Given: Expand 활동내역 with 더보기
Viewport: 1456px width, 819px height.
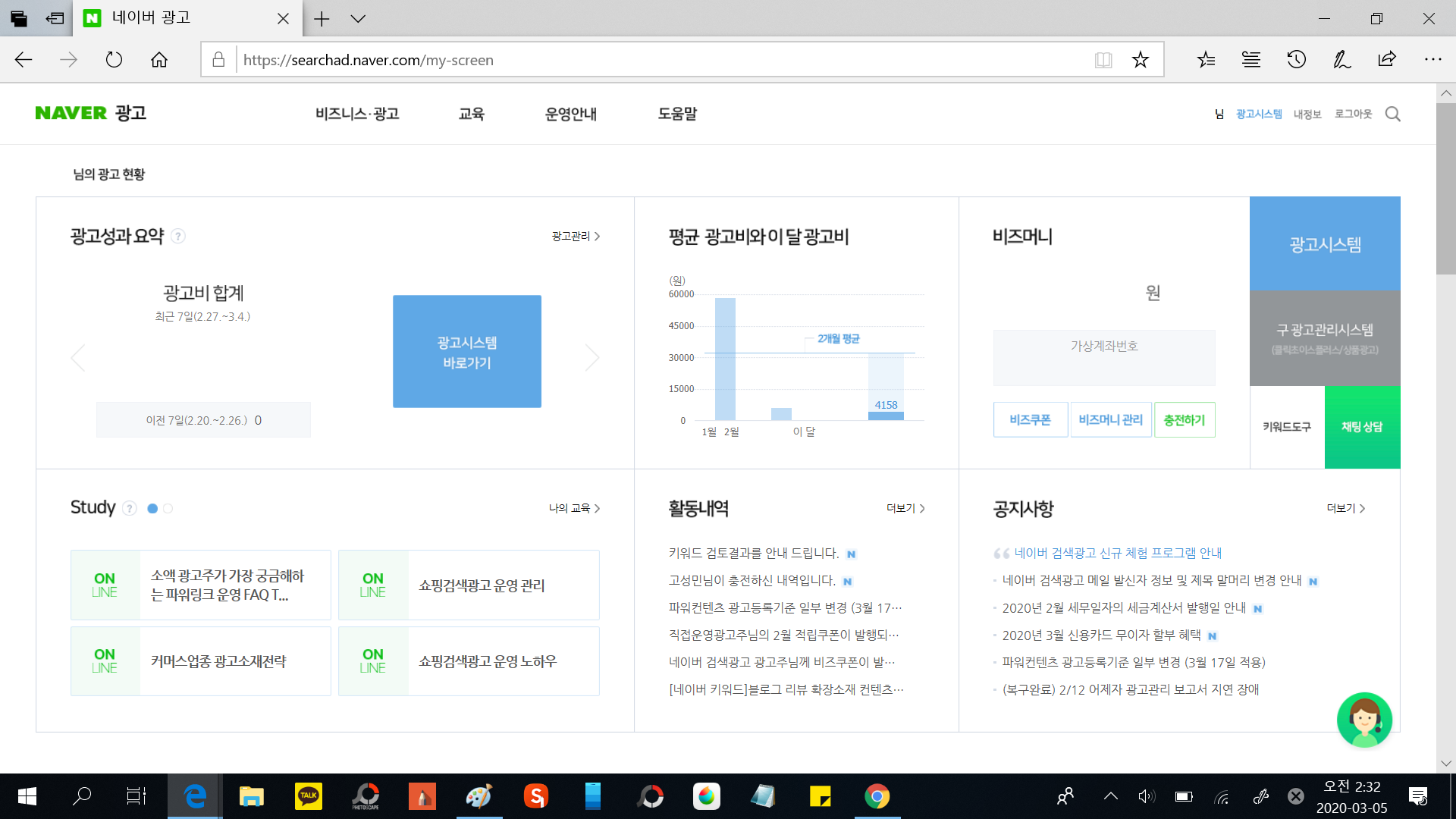Looking at the screenshot, I should [905, 508].
